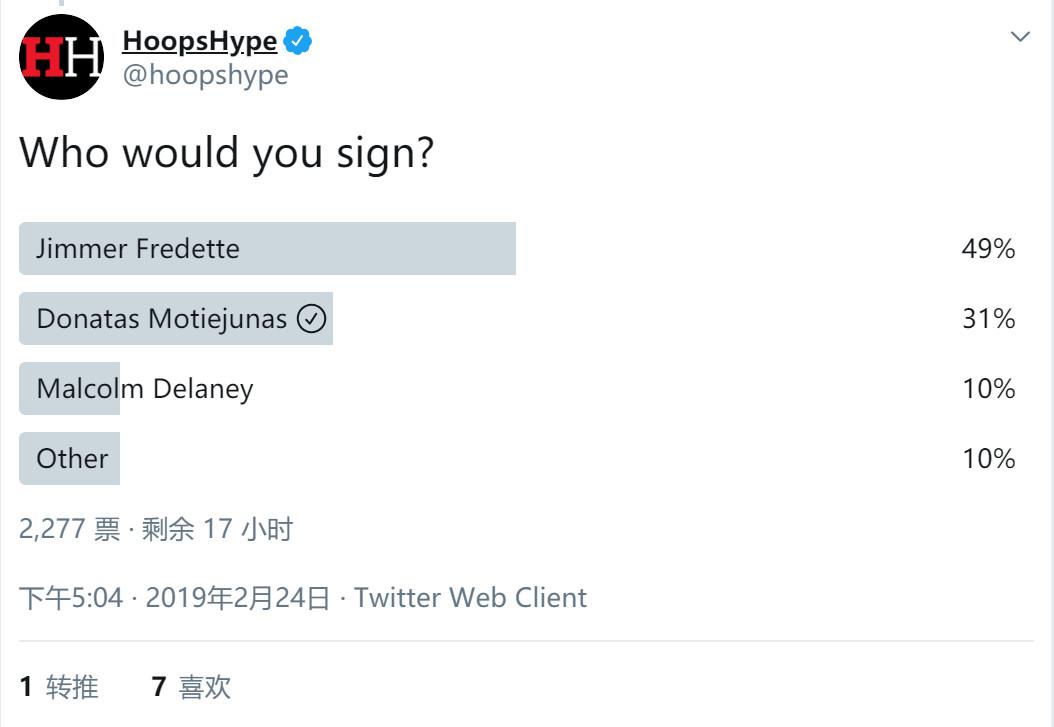Click the 31% poll result value
Screen dimensions: 1054x727
point(988,319)
